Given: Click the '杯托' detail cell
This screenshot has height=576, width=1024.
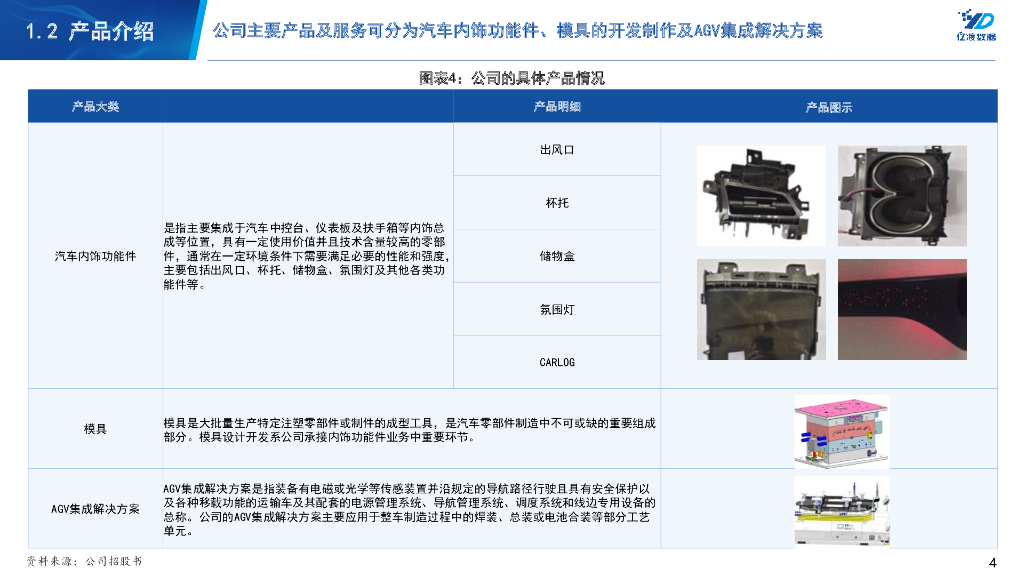Looking at the screenshot, I should (x=557, y=203).
